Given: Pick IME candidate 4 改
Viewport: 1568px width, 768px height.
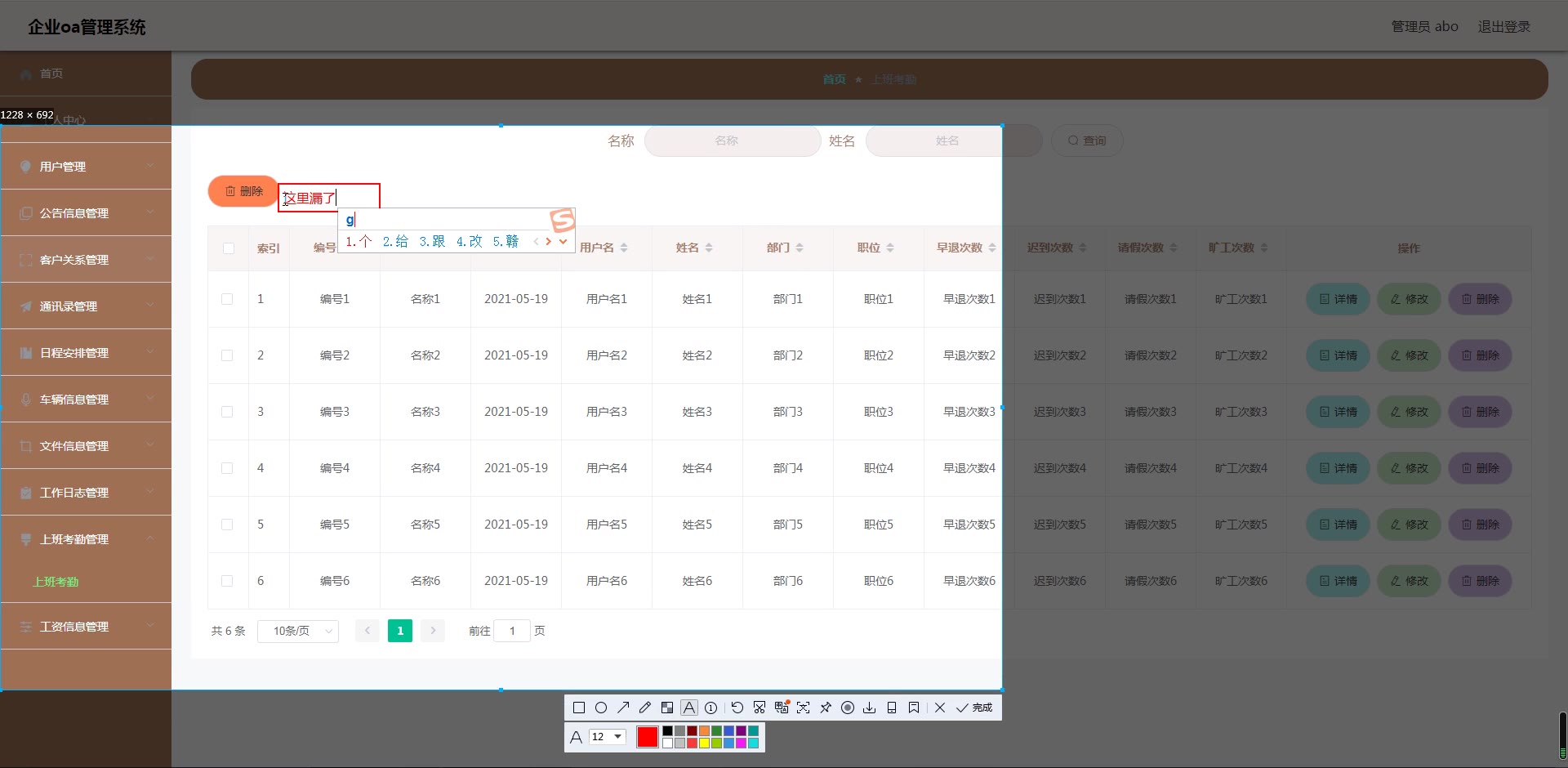Looking at the screenshot, I should click(469, 242).
